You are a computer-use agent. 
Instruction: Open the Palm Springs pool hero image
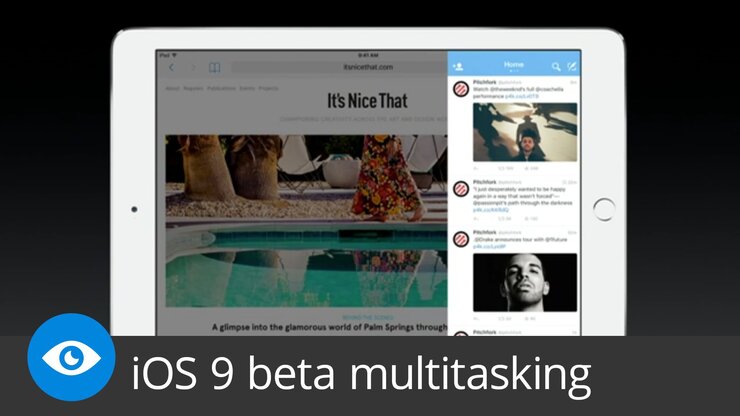point(306,221)
